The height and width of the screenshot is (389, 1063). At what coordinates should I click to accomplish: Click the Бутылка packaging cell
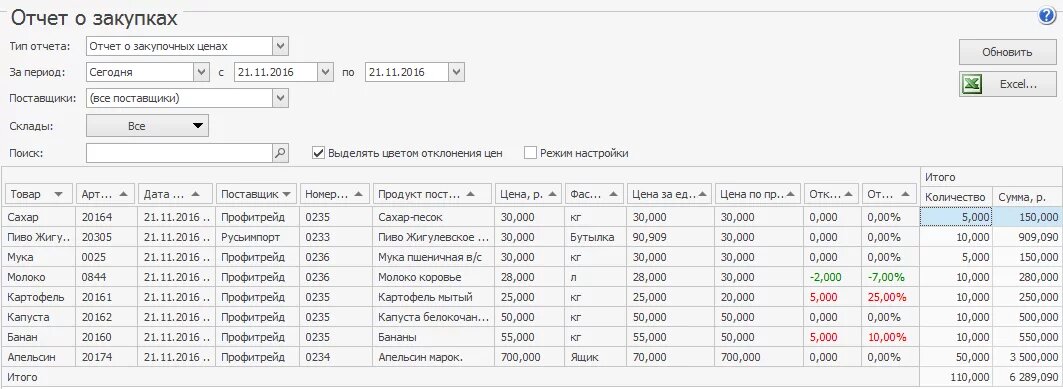click(x=594, y=238)
